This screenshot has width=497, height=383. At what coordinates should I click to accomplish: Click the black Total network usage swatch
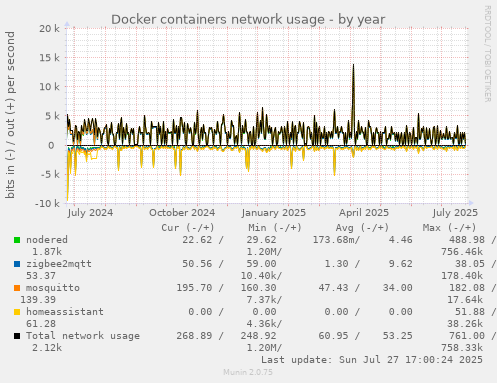[17, 336]
